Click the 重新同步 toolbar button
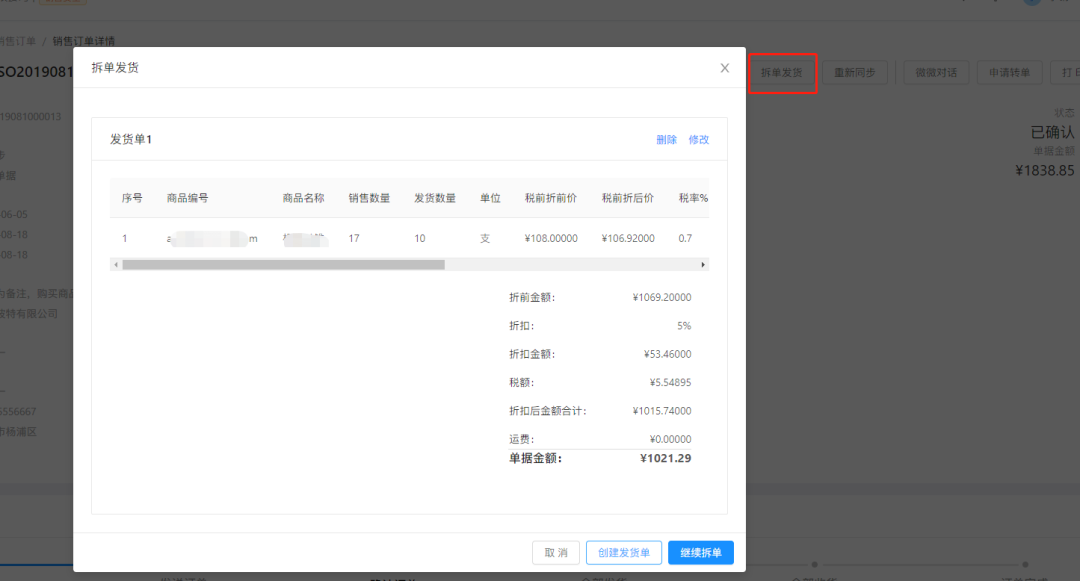This screenshot has height=581, width=1080. [855, 73]
